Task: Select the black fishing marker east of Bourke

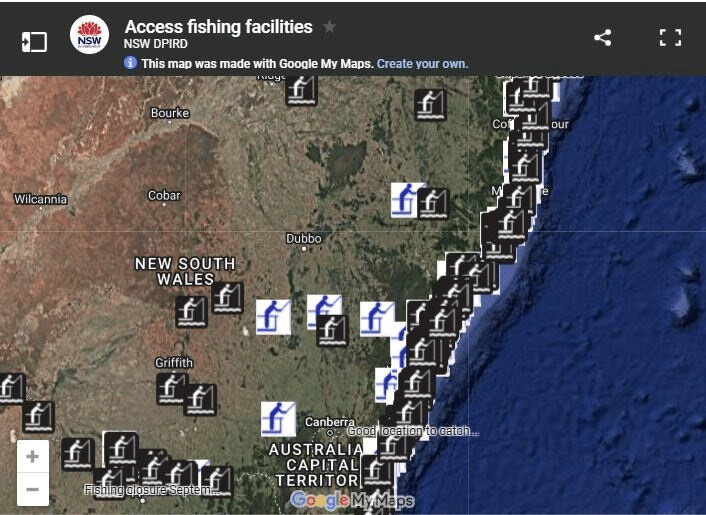Action: pos(301,89)
